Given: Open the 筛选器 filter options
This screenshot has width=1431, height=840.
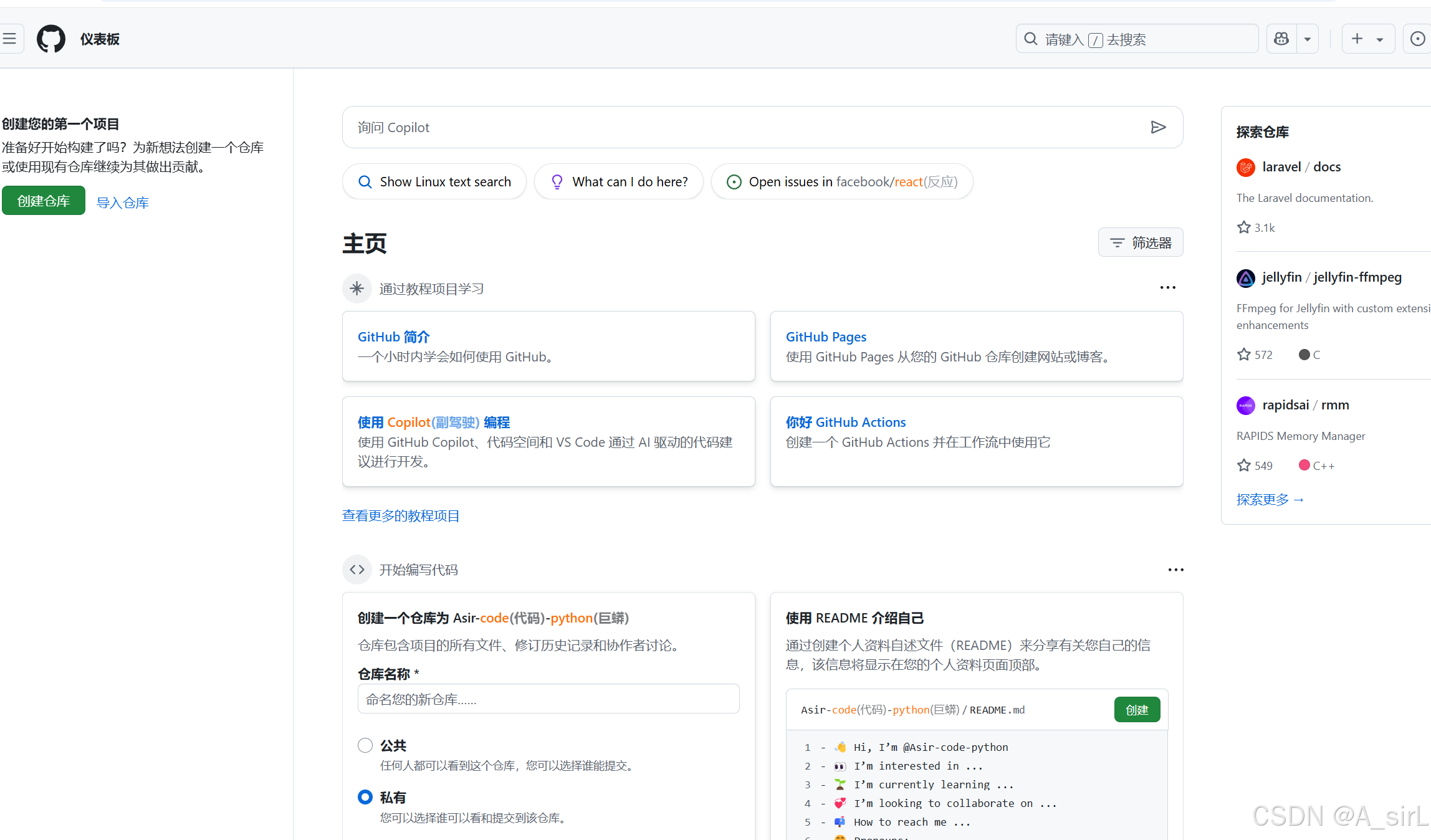Looking at the screenshot, I should pos(1141,242).
